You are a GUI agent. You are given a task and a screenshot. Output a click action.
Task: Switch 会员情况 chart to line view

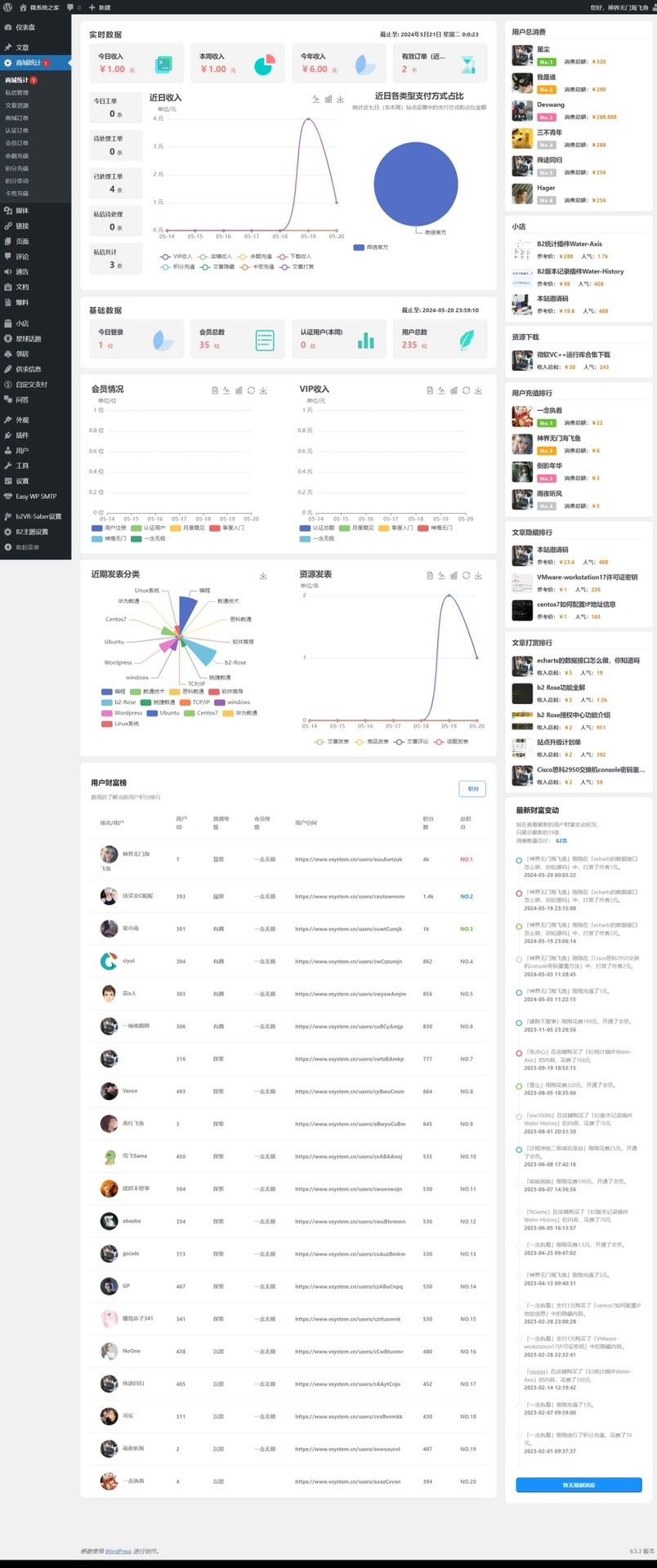[x=226, y=390]
